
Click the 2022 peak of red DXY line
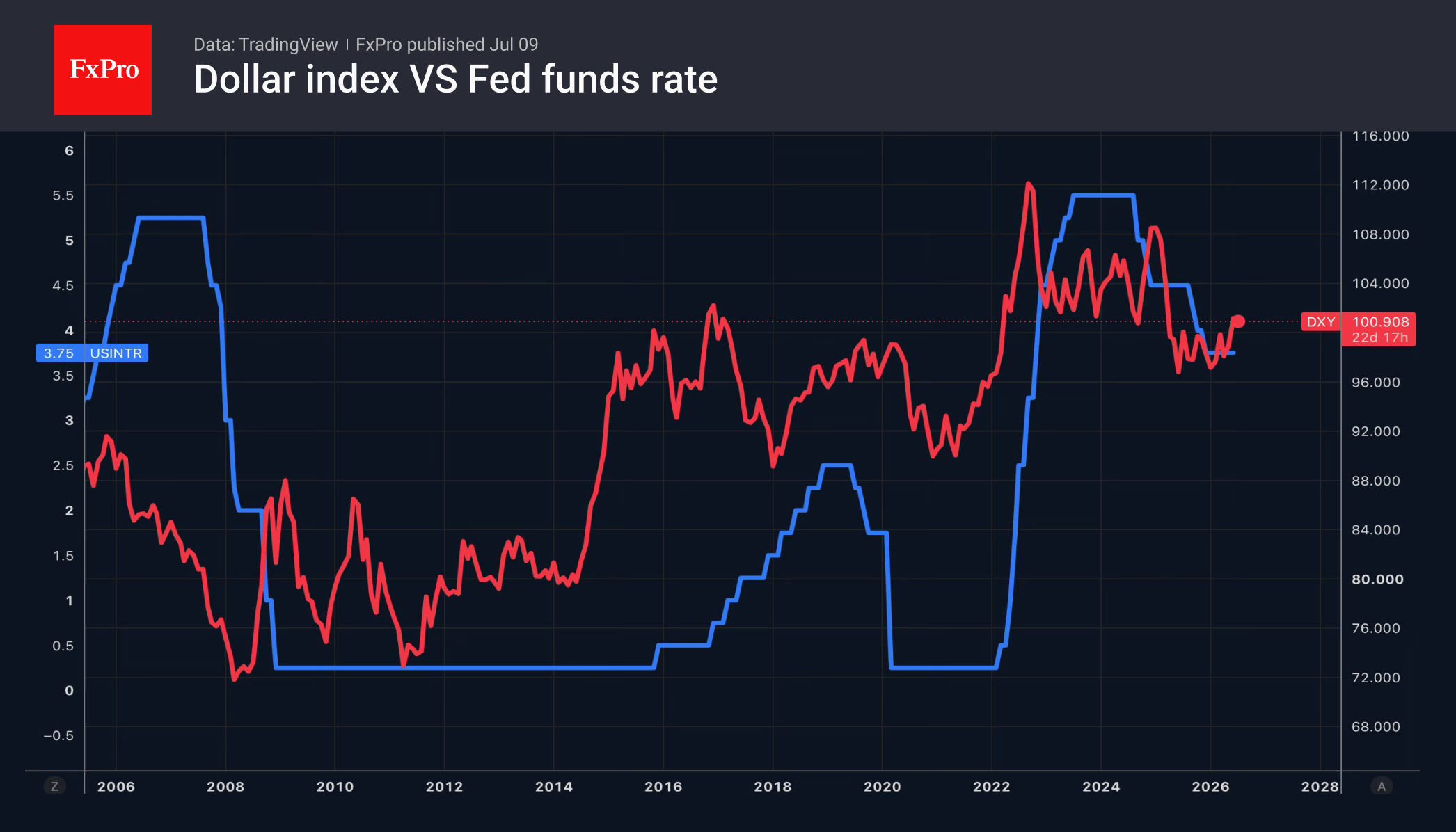click(x=1028, y=184)
